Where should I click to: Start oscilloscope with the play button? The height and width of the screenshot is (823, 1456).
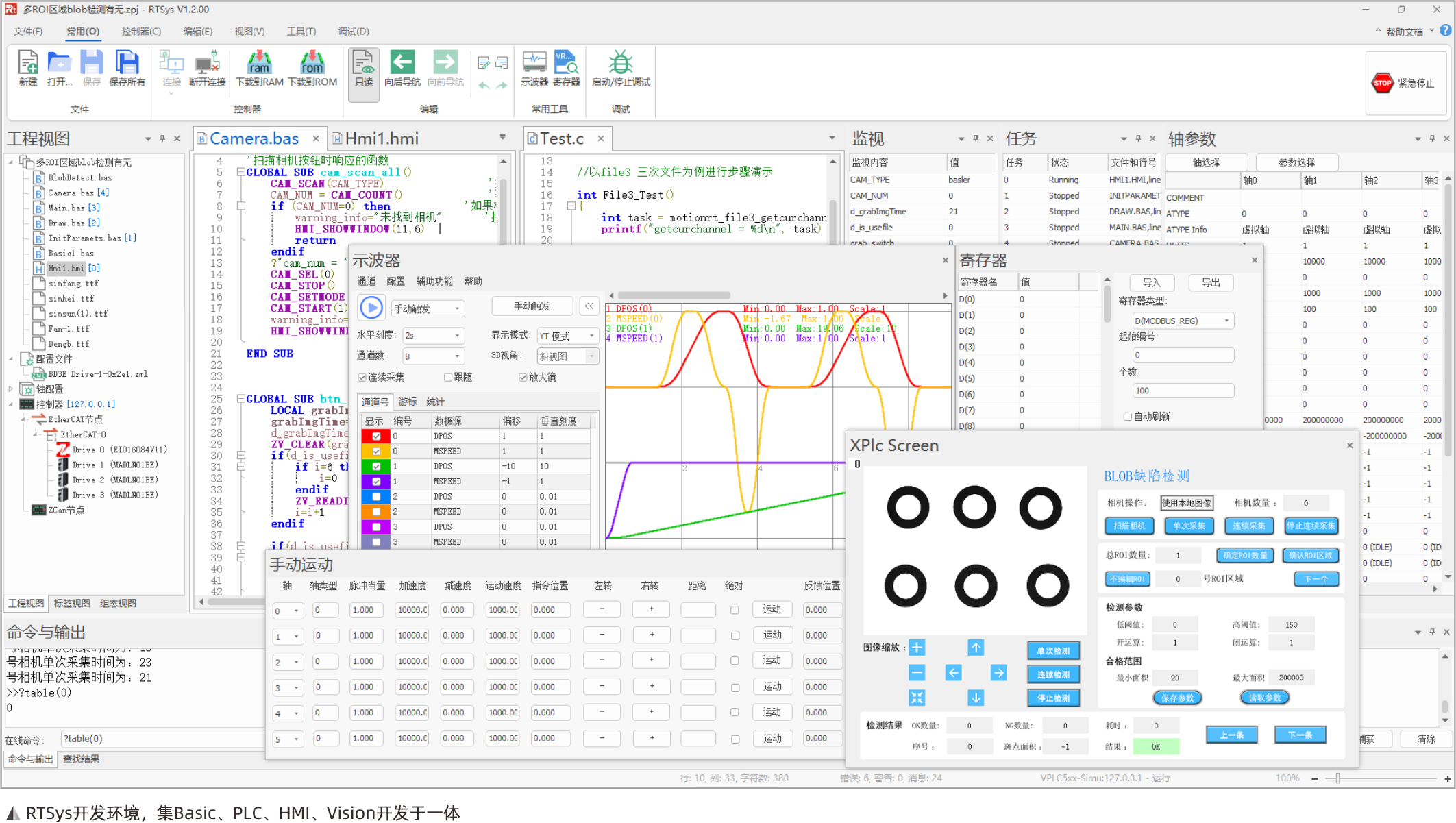(371, 308)
